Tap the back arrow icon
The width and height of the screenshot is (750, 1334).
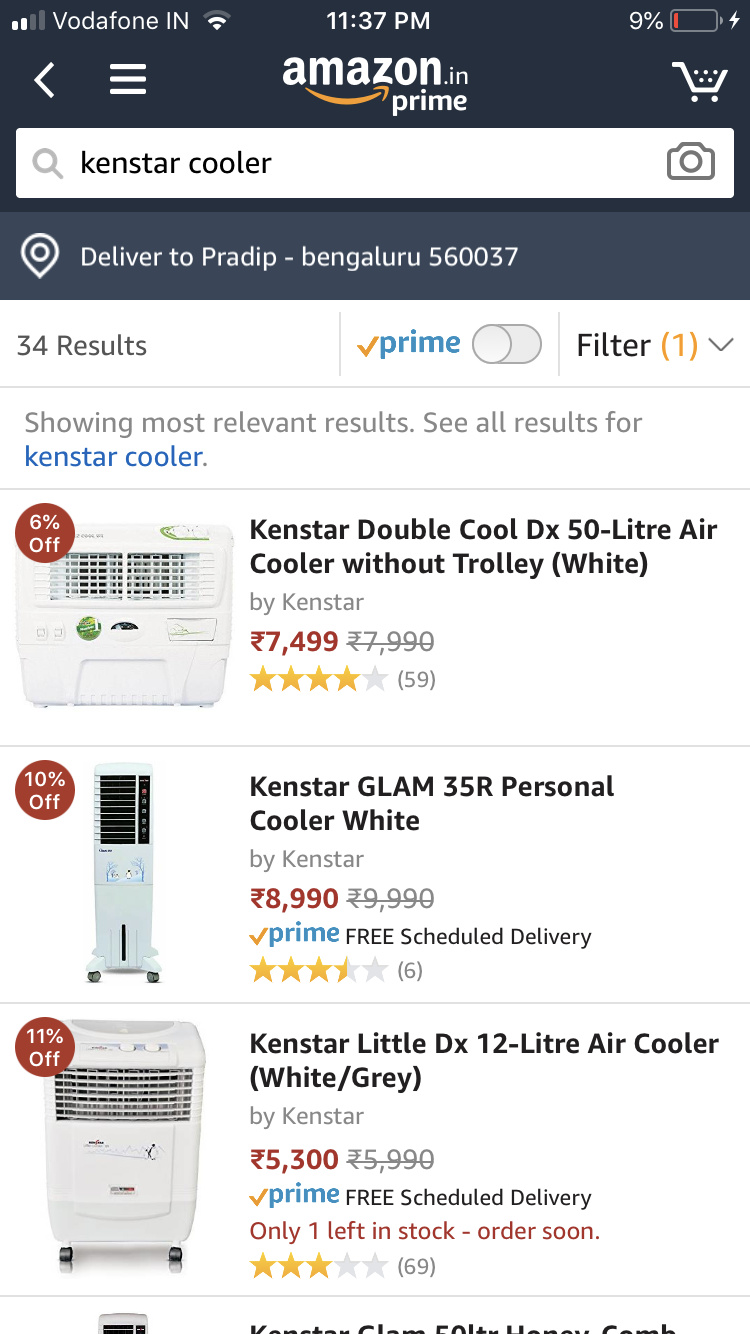44,80
